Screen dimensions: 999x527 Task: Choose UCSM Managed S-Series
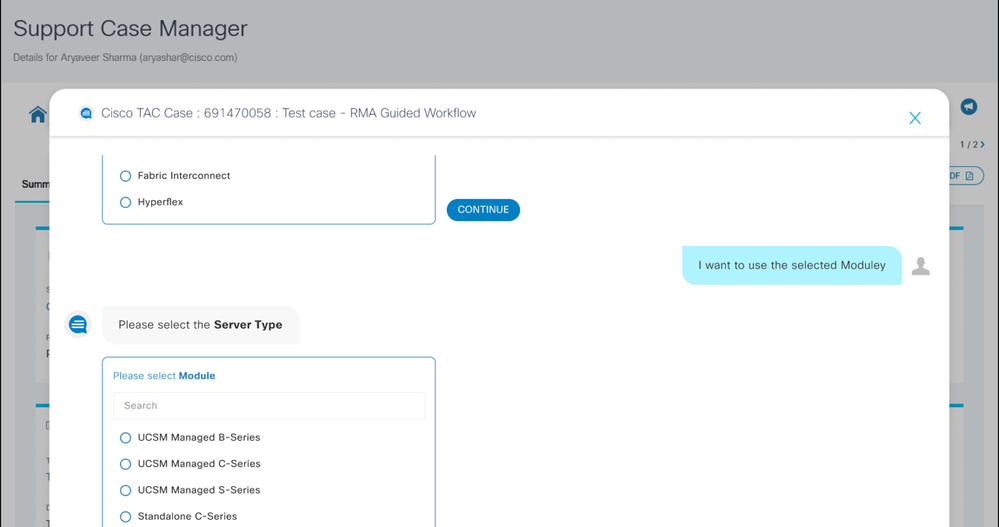(126, 491)
